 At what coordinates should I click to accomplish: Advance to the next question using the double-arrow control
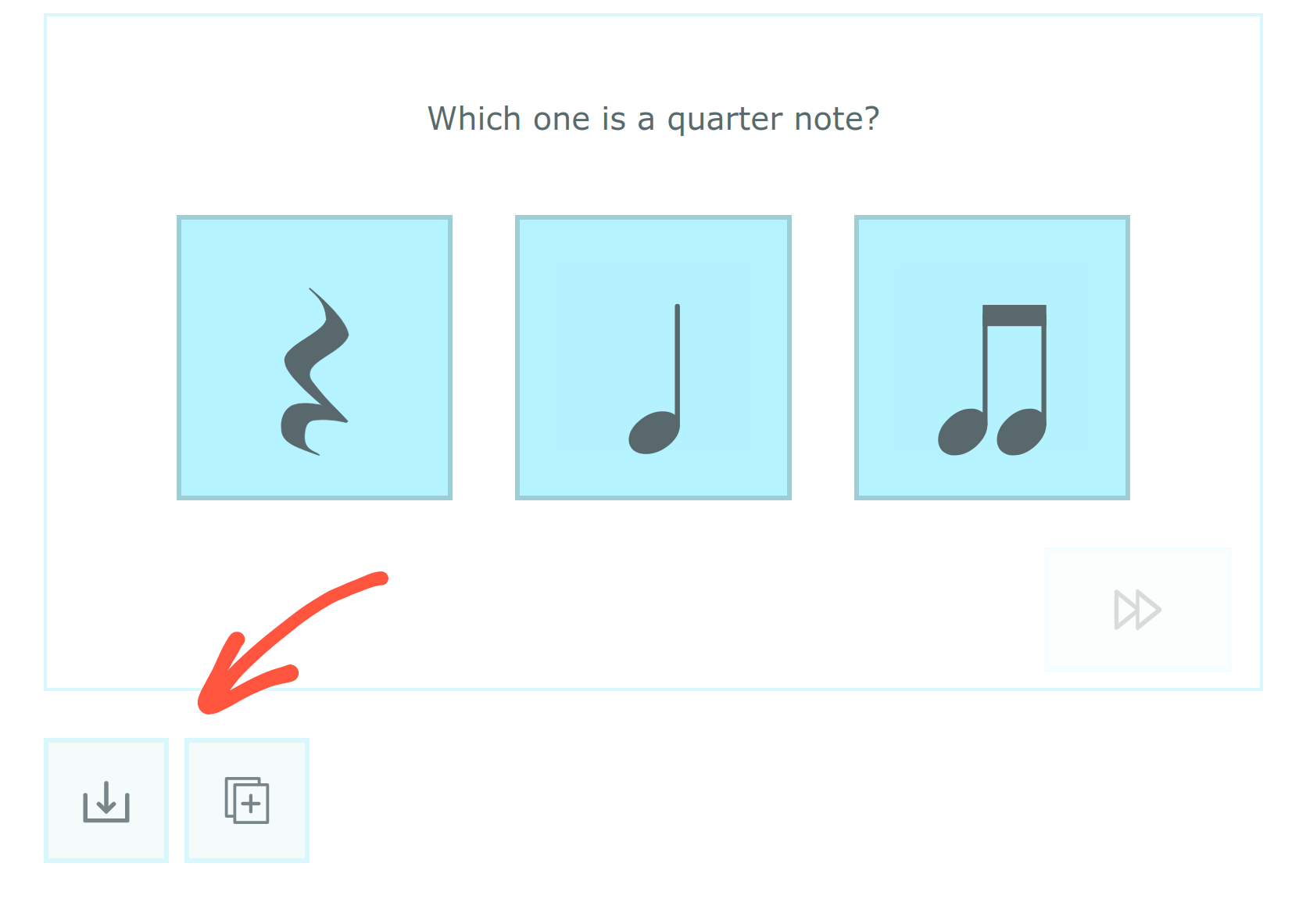1137,611
